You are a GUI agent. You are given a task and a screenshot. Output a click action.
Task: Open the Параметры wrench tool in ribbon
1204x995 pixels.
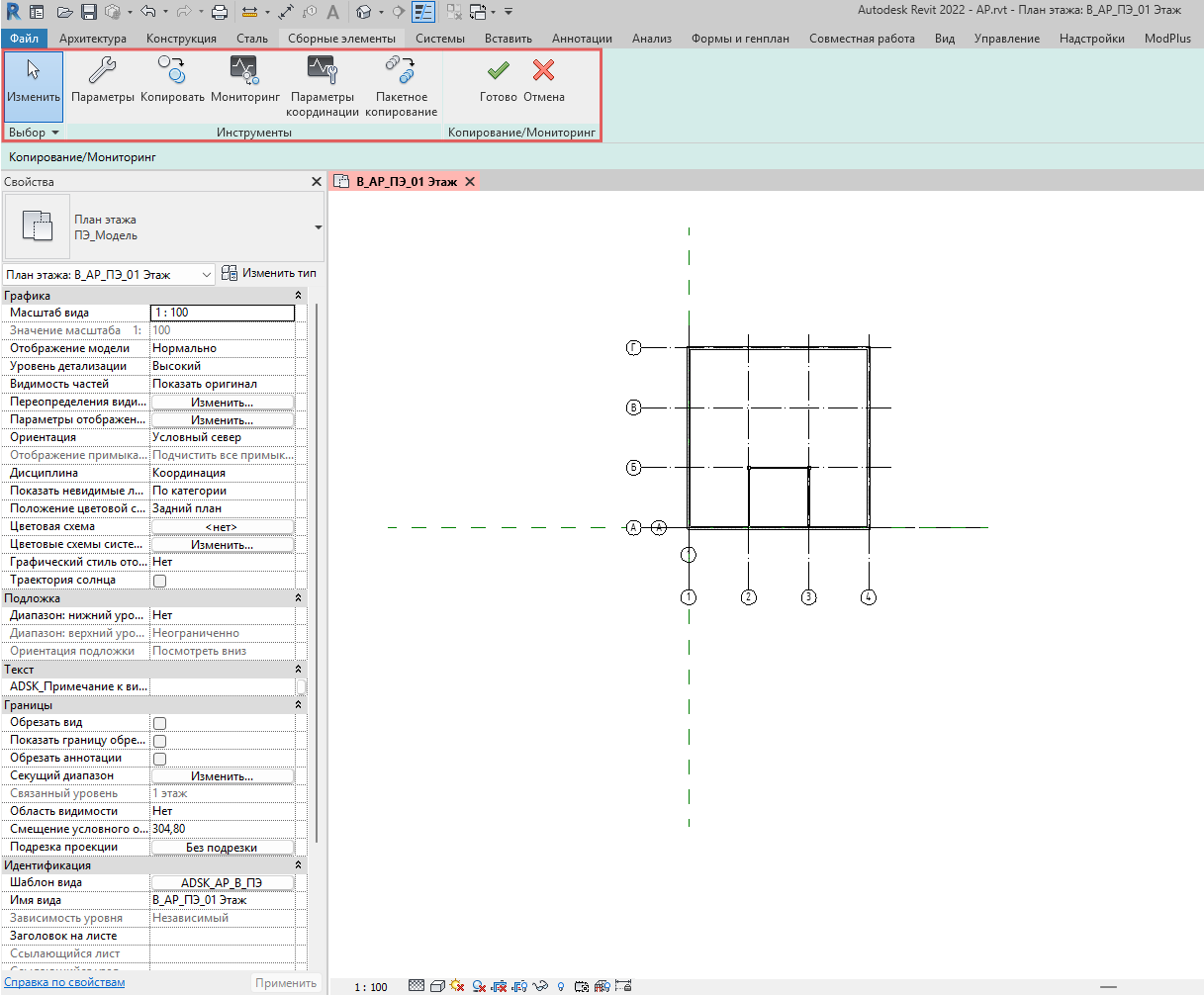click(x=103, y=79)
